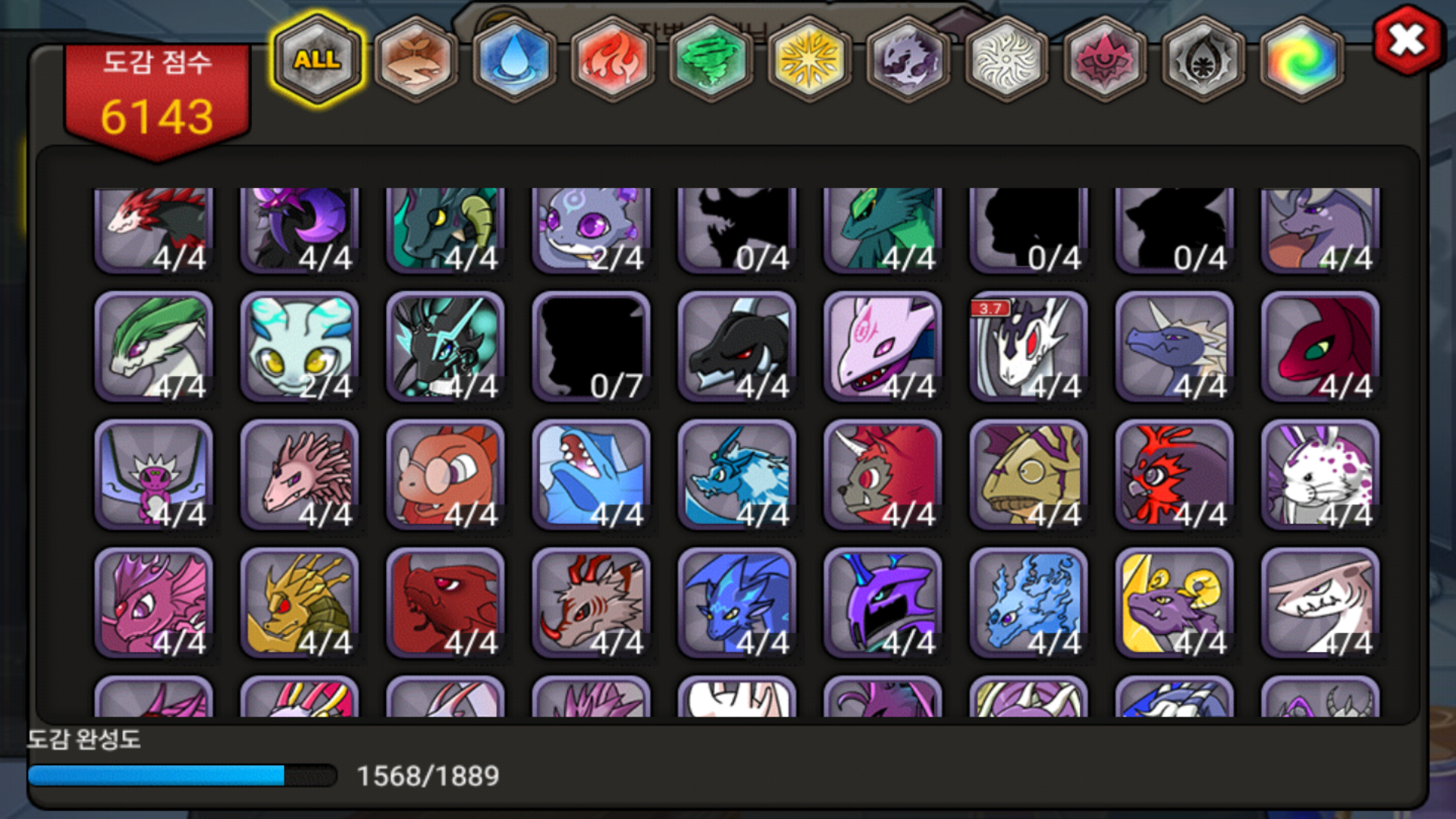Open the locked silhouette entry showing 0/7
This screenshot has height=819, width=1456.
[x=591, y=347]
